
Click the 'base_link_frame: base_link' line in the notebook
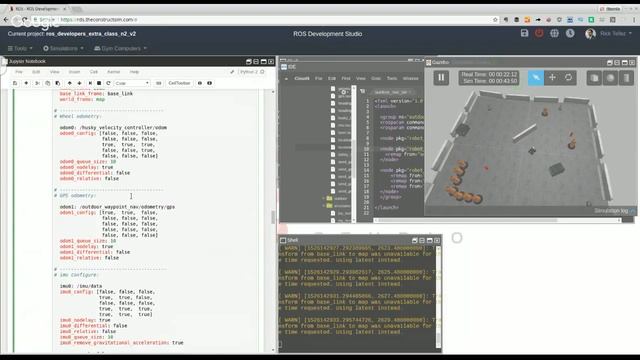pyautogui.click(x=96, y=93)
